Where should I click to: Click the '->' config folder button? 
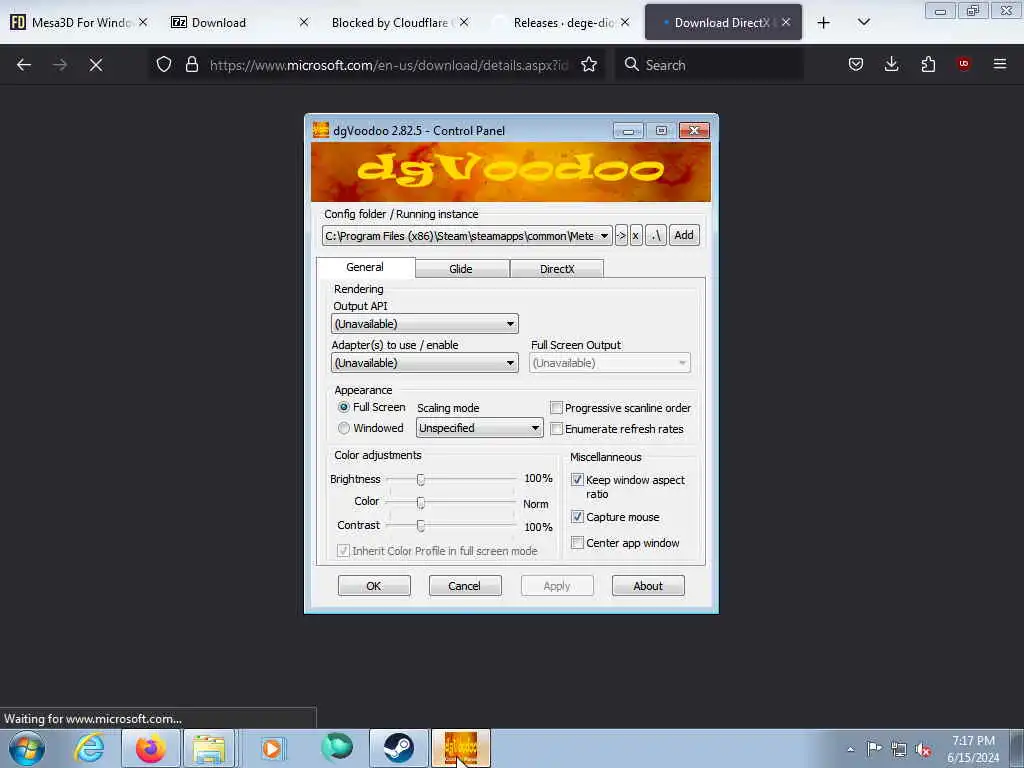(x=621, y=235)
